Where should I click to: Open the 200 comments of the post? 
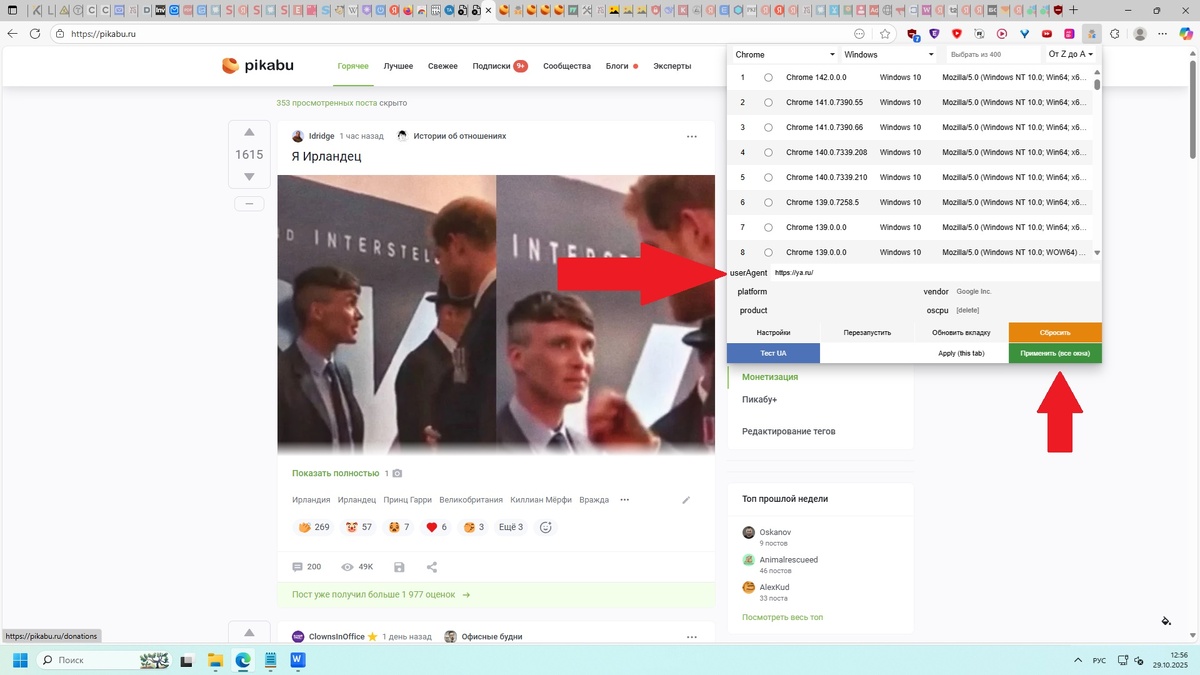coord(306,567)
